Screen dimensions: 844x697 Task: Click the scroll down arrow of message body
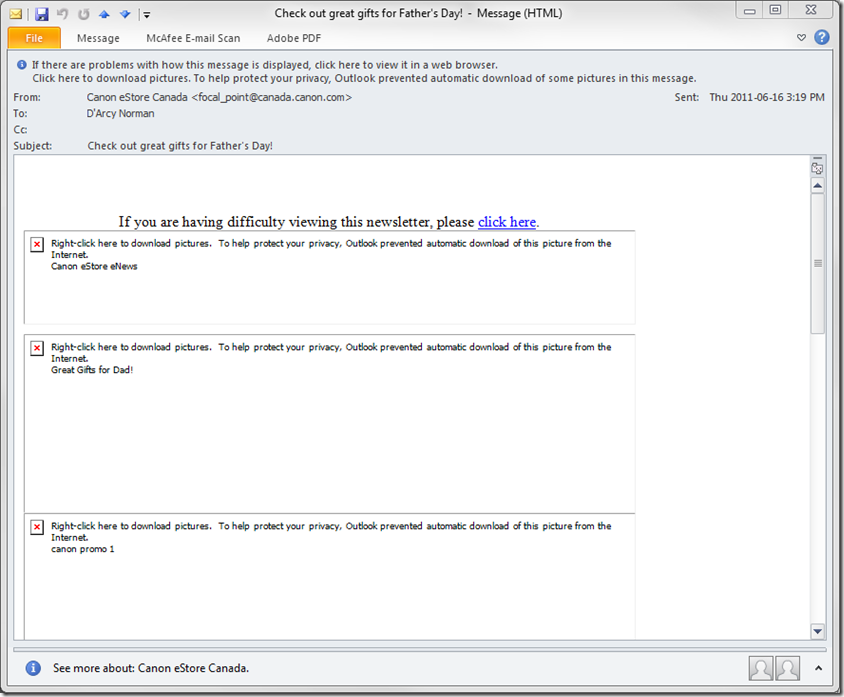(x=817, y=631)
